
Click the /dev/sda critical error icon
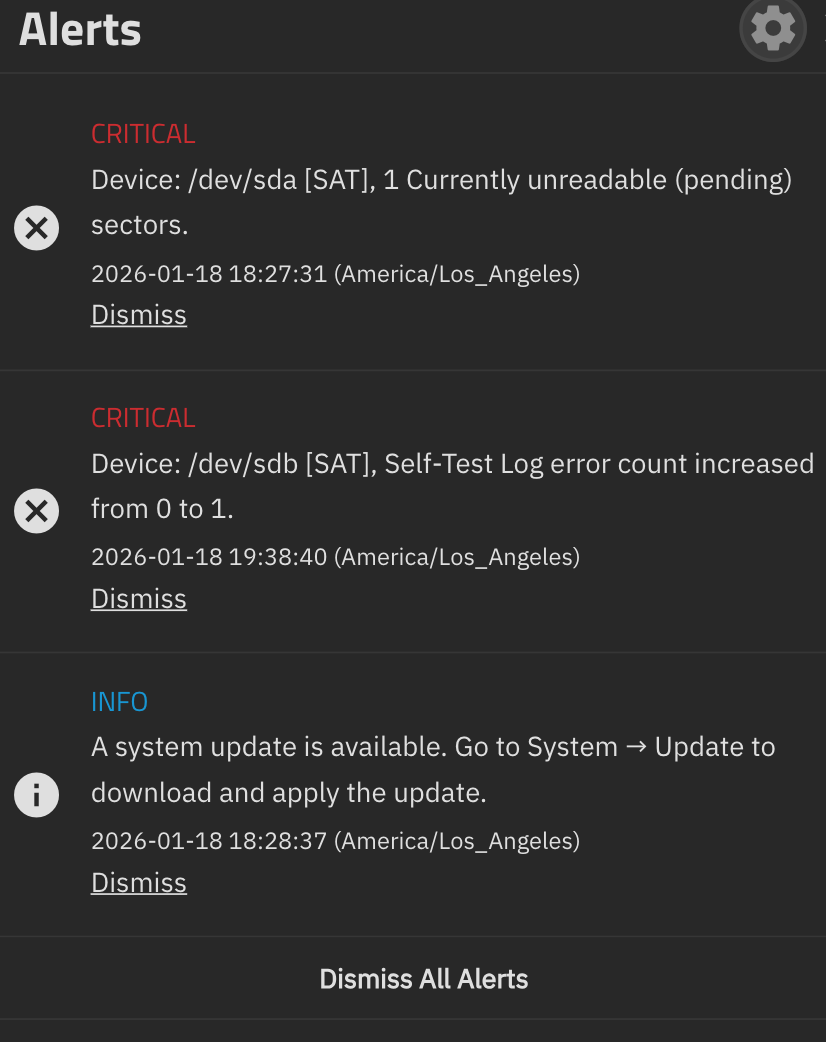click(x=36, y=229)
